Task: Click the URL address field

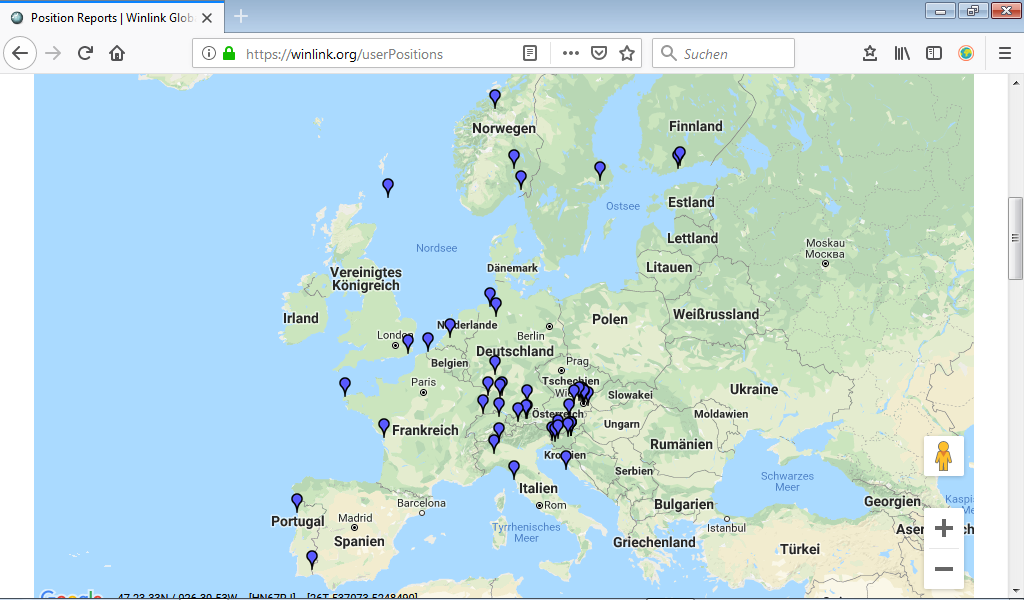Action: point(382,54)
